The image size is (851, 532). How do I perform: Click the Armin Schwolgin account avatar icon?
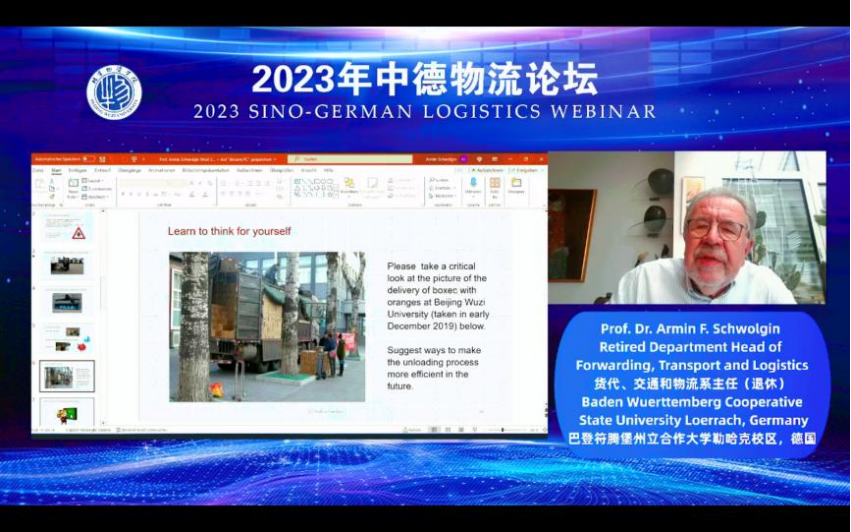pos(464,159)
